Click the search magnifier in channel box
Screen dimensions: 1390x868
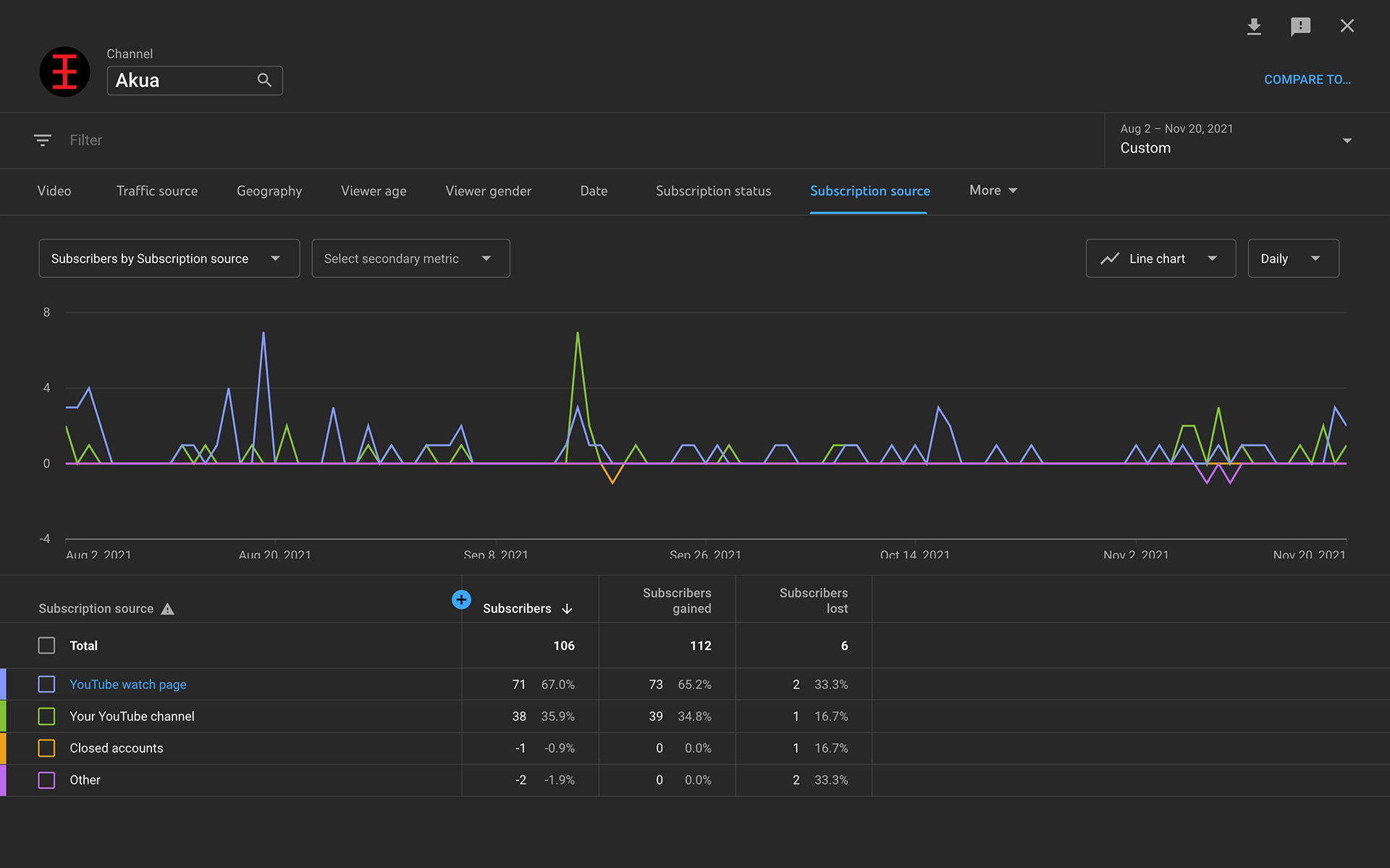point(264,80)
